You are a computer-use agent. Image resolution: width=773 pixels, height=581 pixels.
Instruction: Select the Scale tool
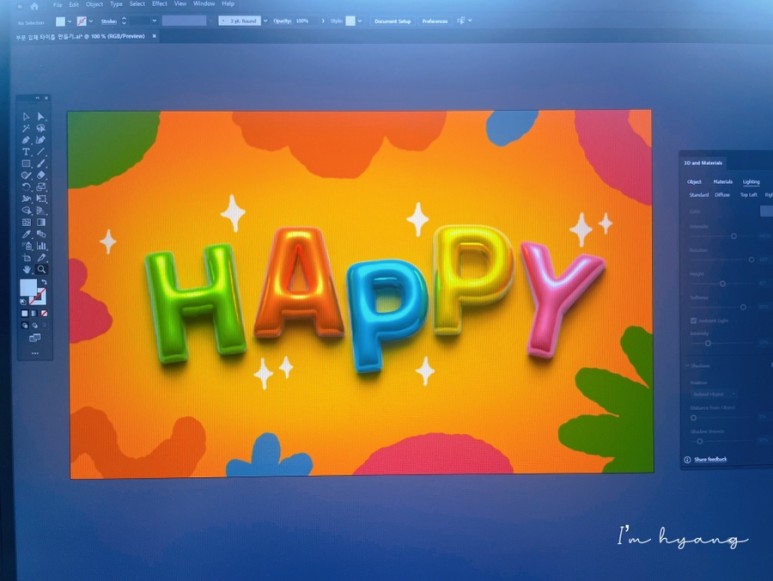tap(41, 187)
